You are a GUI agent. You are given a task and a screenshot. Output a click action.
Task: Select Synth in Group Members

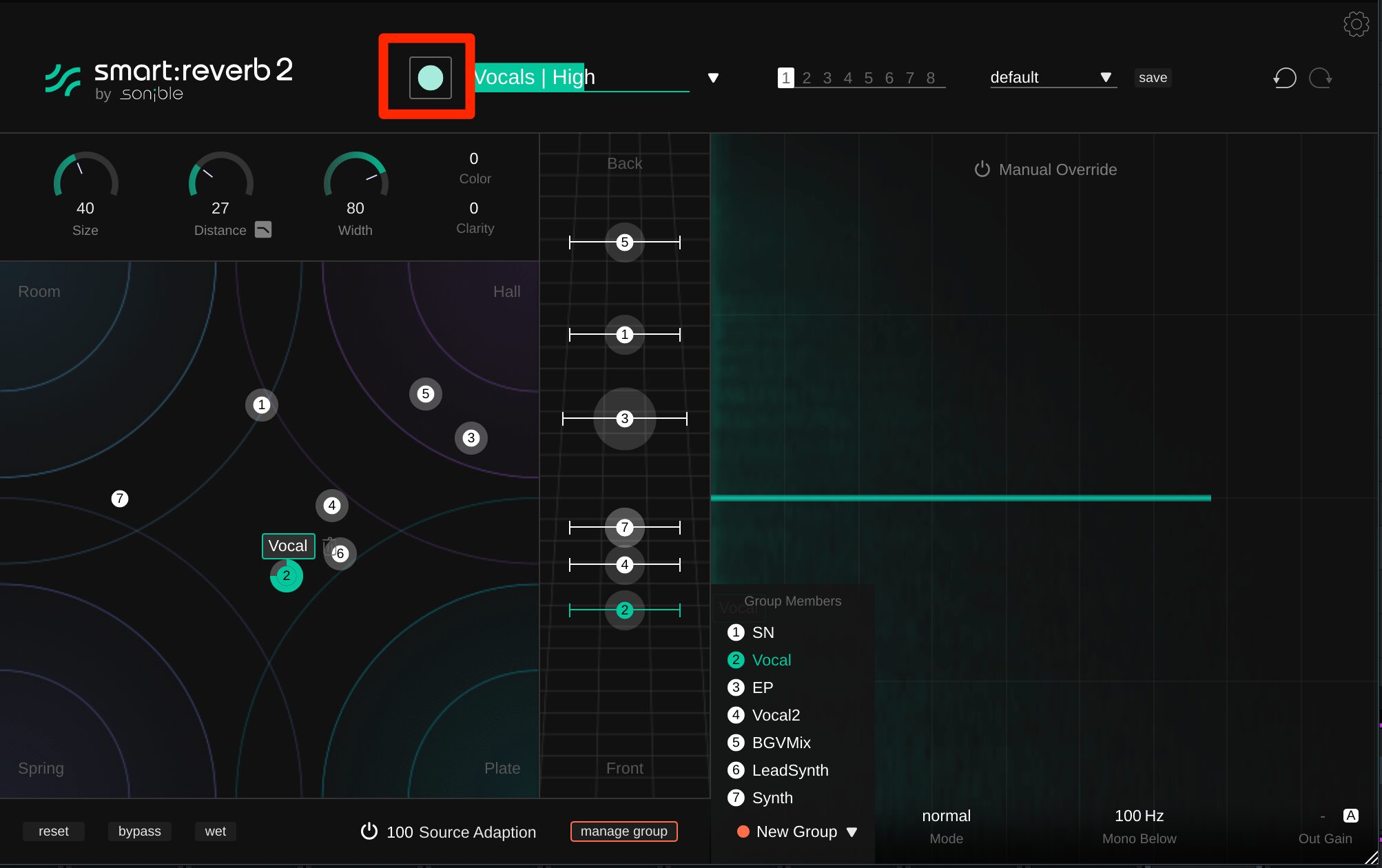[761, 798]
